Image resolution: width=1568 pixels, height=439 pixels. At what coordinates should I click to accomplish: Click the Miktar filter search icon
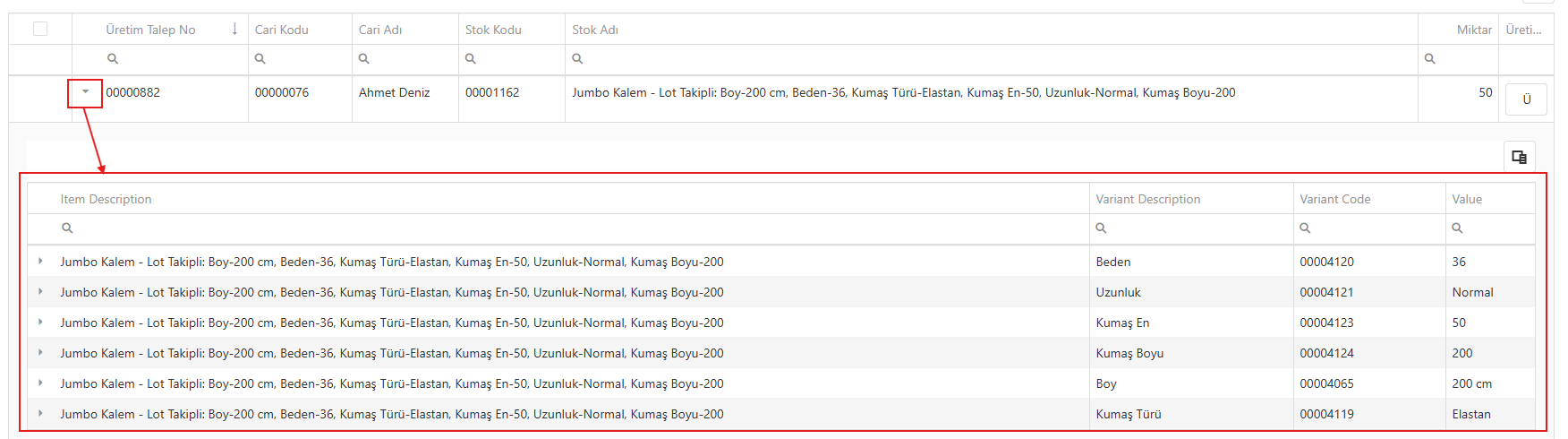(1430, 58)
